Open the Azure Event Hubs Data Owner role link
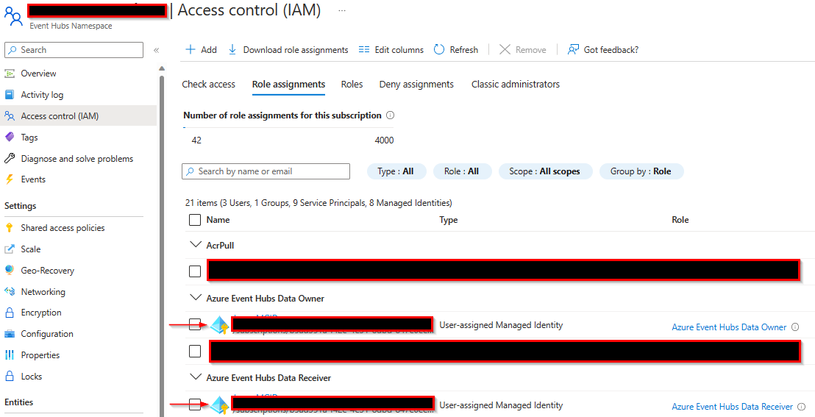 [729, 327]
